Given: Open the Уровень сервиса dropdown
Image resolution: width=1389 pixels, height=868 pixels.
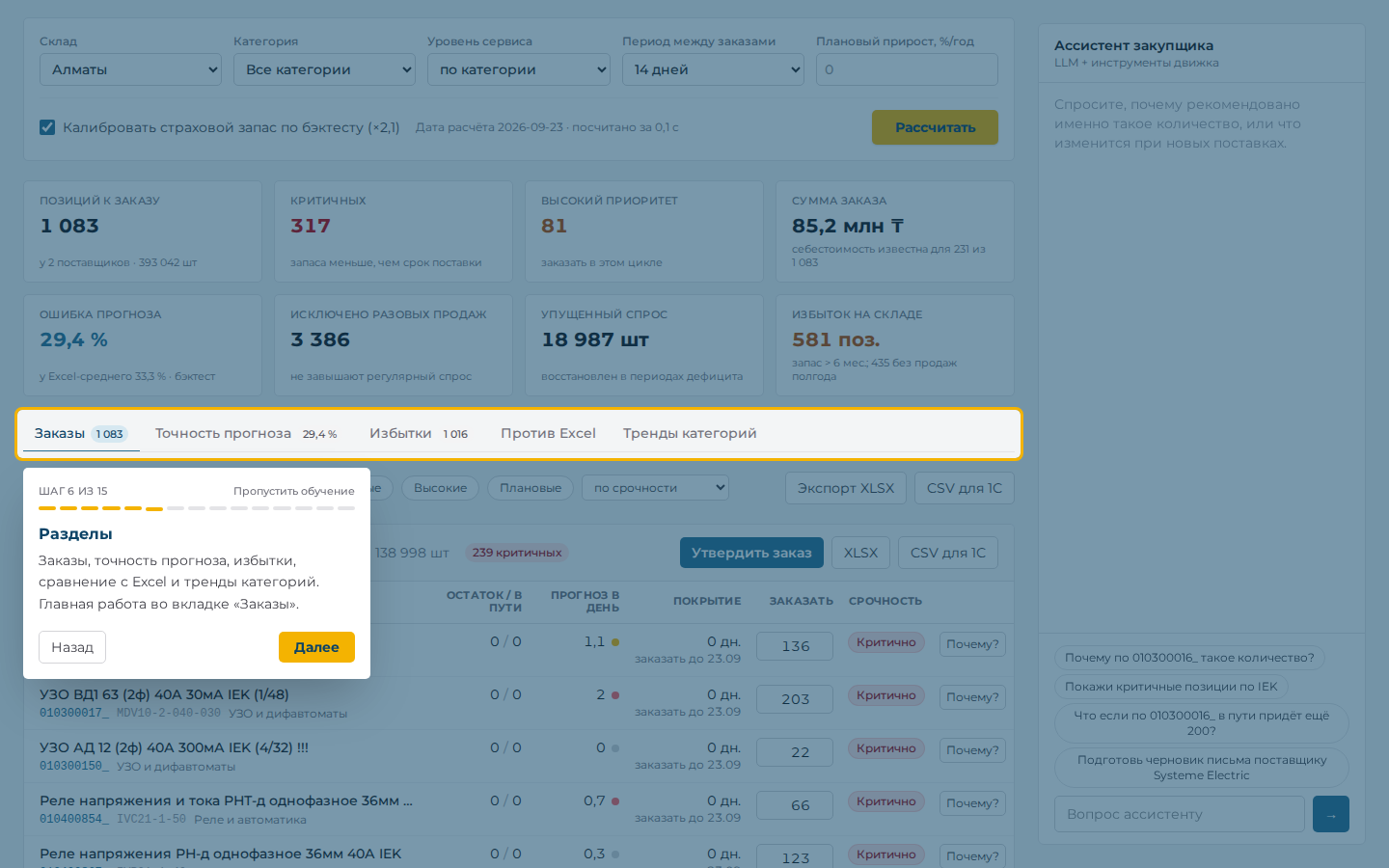Looking at the screenshot, I should click(519, 69).
